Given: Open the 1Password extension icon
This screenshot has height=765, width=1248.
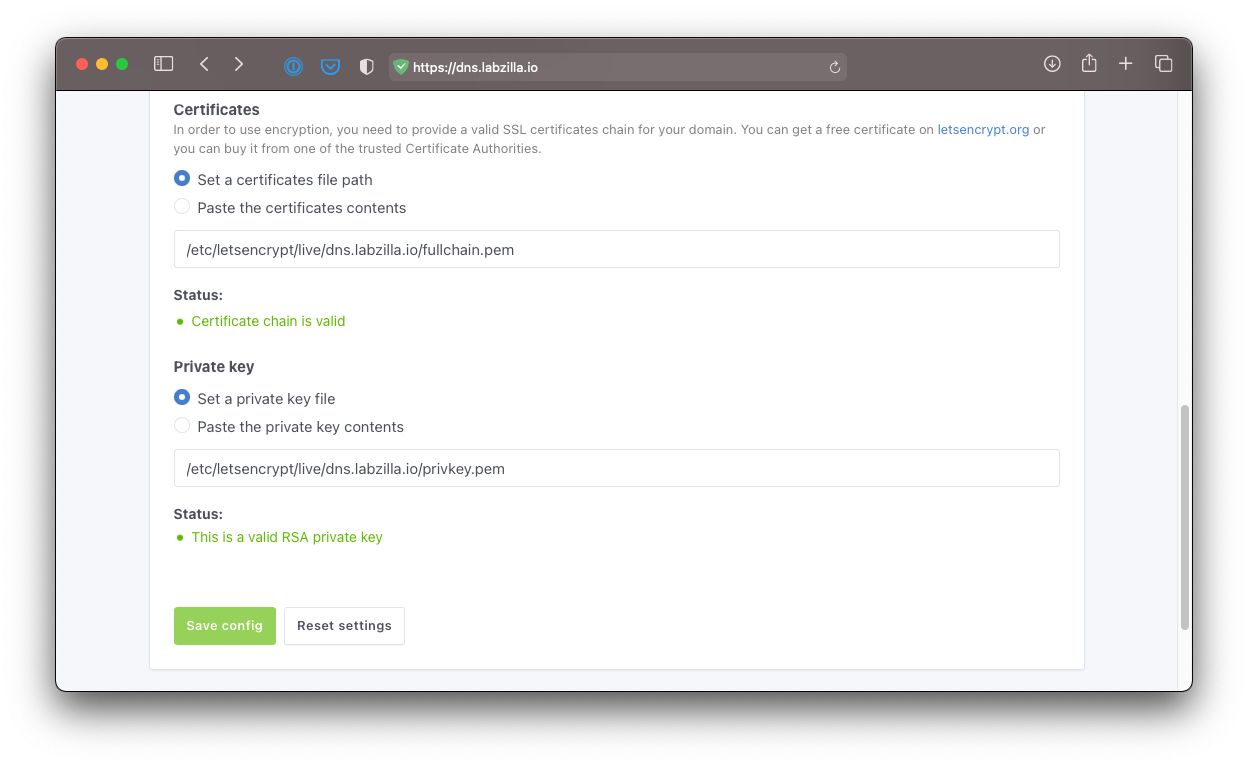Looking at the screenshot, I should [293, 67].
